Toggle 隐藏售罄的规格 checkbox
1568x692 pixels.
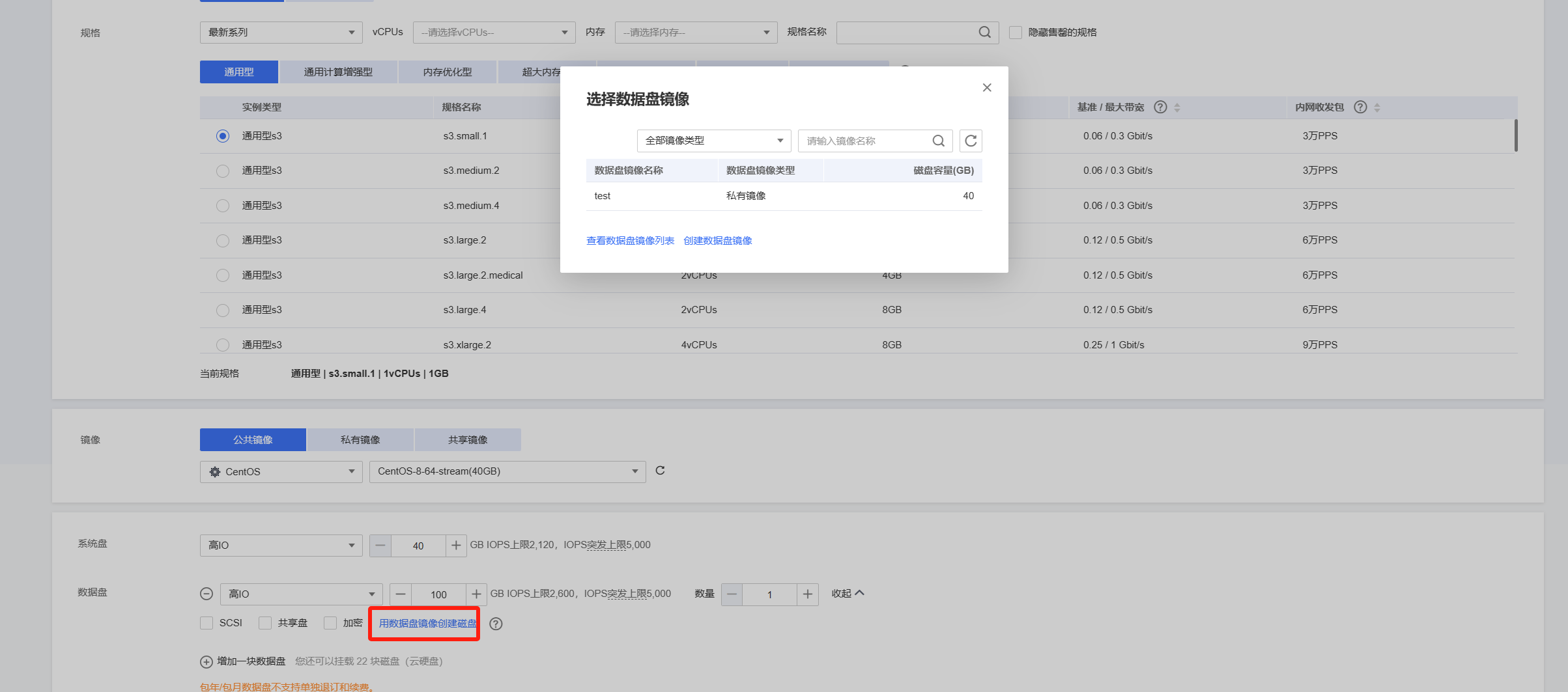(1015, 33)
